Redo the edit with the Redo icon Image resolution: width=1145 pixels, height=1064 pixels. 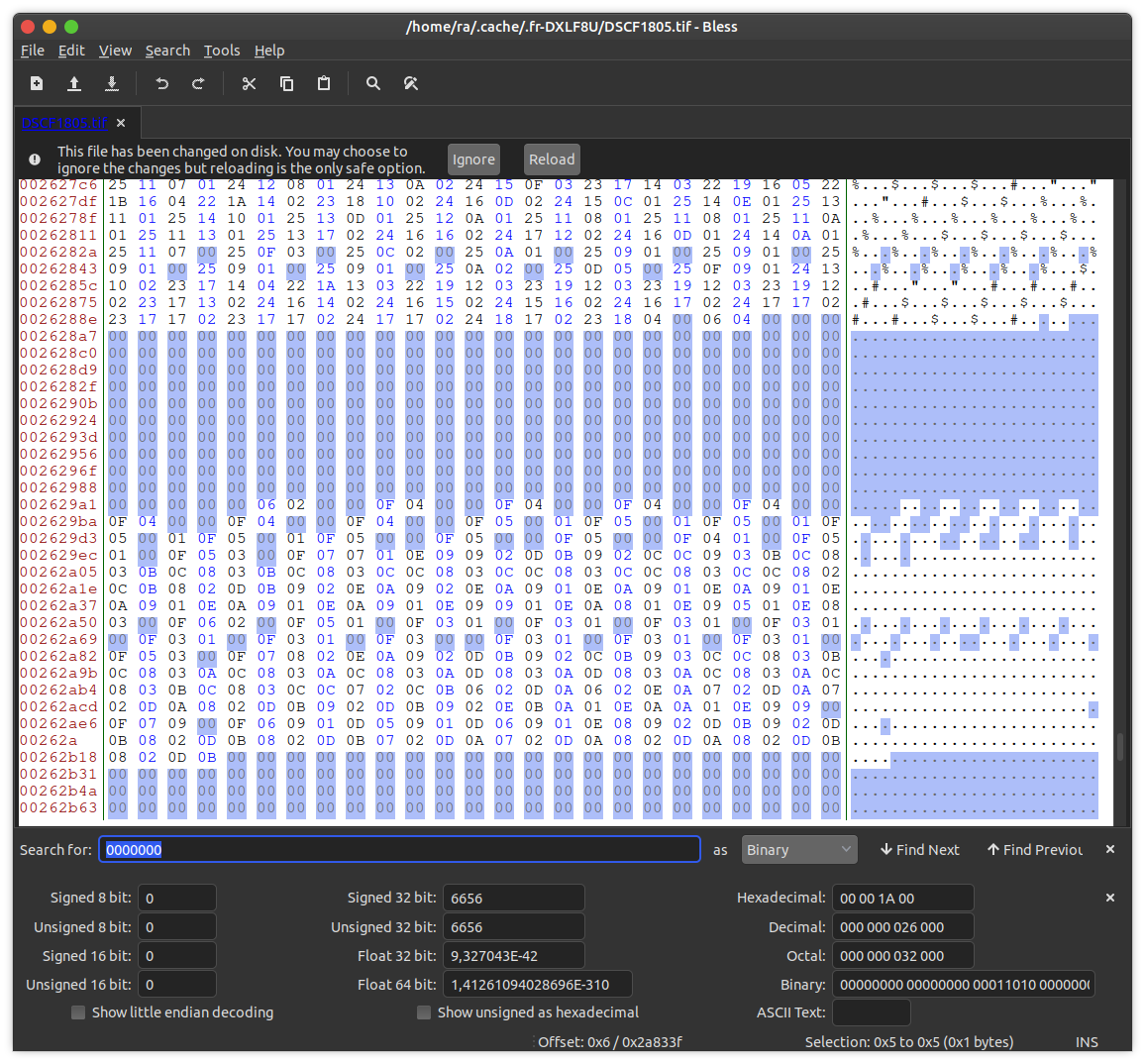tap(199, 83)
